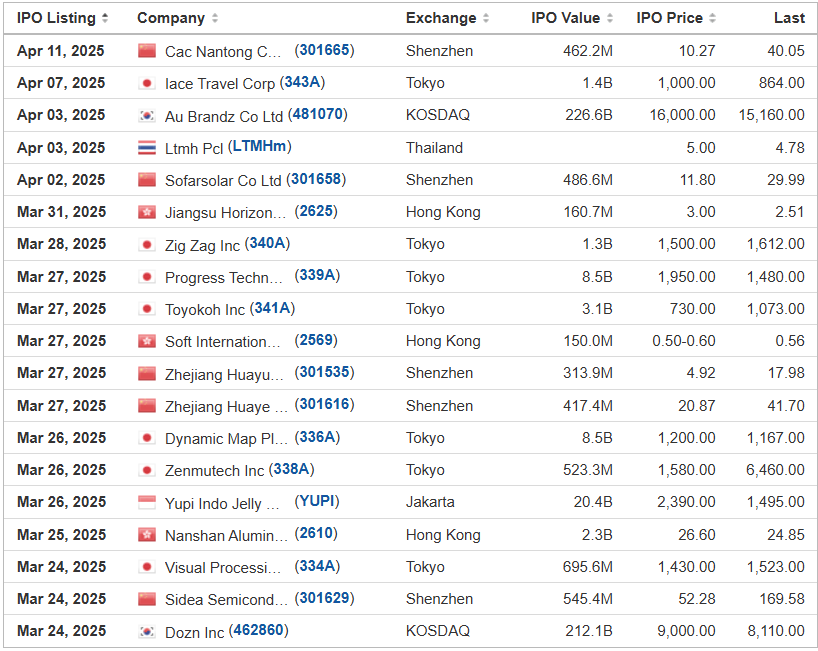Viewport: 818px width, 651px height.
Task: Open ticker link 2625
Action: click(x=316, y=211)
